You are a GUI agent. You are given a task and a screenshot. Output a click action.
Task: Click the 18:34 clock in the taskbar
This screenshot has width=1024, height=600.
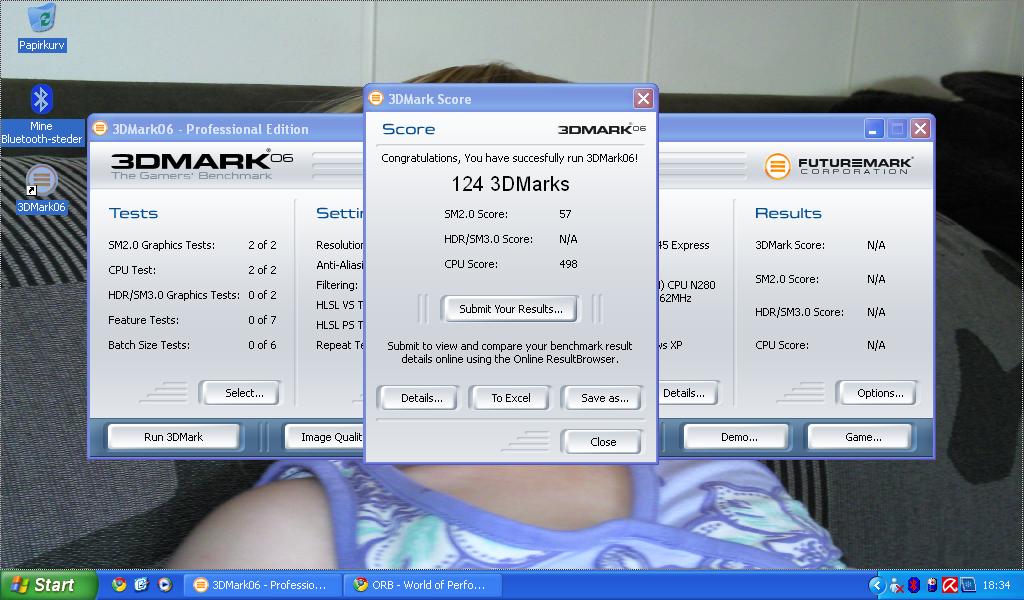point(997,585)
